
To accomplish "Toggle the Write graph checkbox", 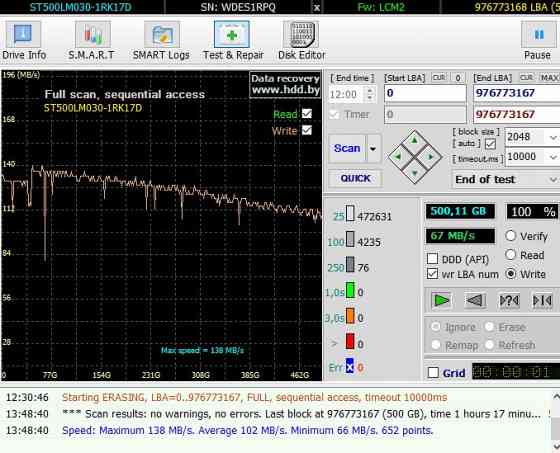I will pos(306,130).
